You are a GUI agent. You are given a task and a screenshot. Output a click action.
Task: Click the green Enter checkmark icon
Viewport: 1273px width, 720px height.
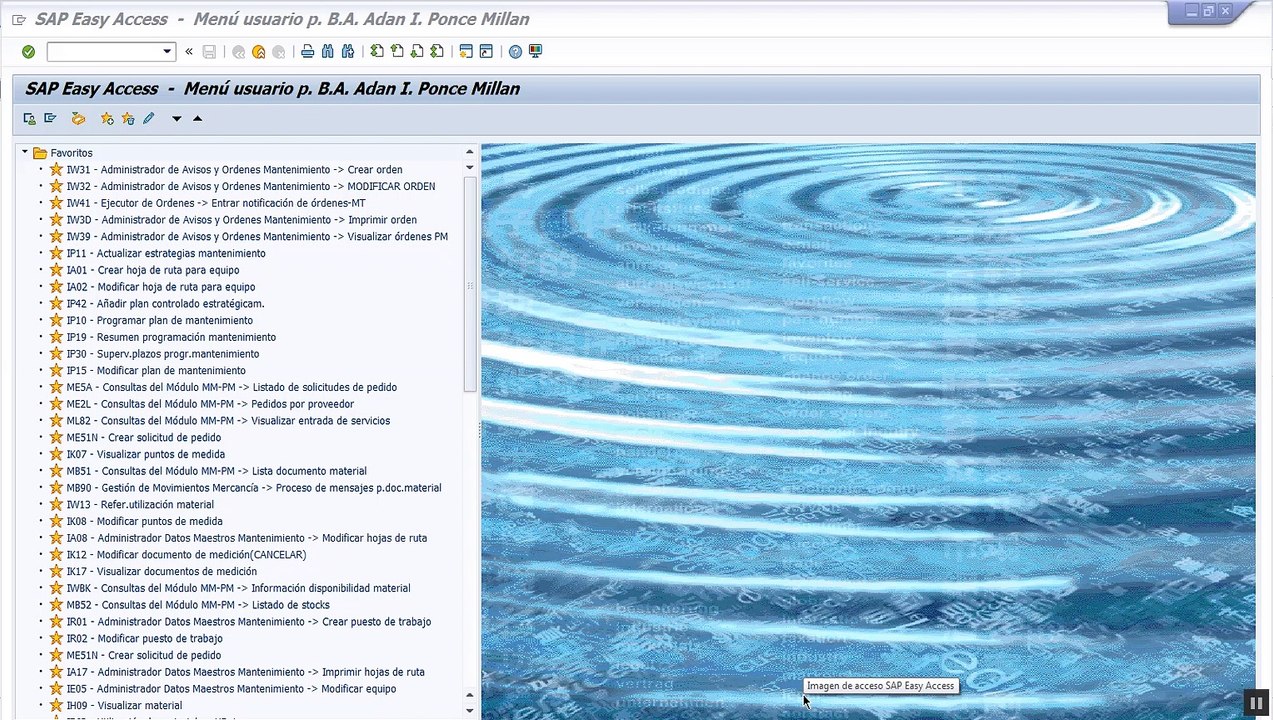tap(28, 52)
